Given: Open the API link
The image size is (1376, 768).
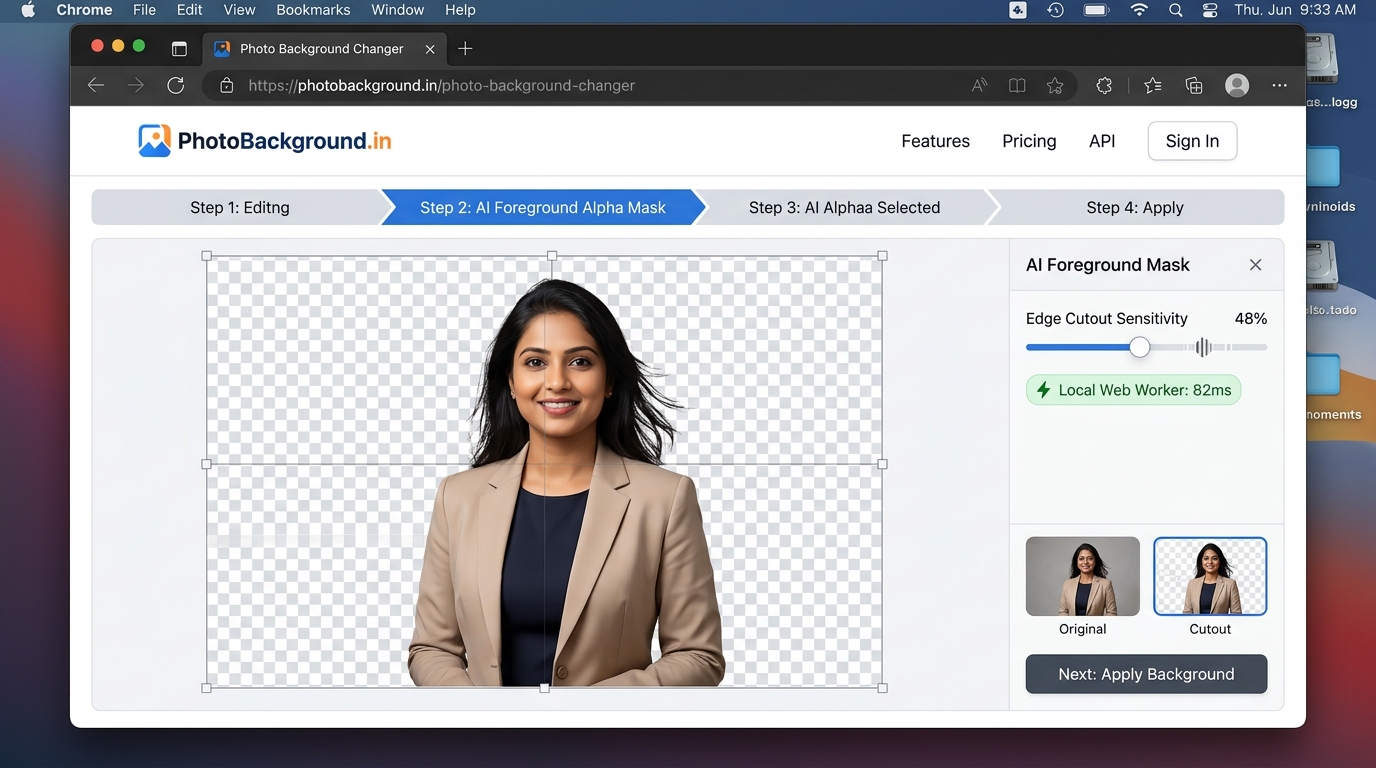Looking at the screenshot, I should tap(1102, 141).
